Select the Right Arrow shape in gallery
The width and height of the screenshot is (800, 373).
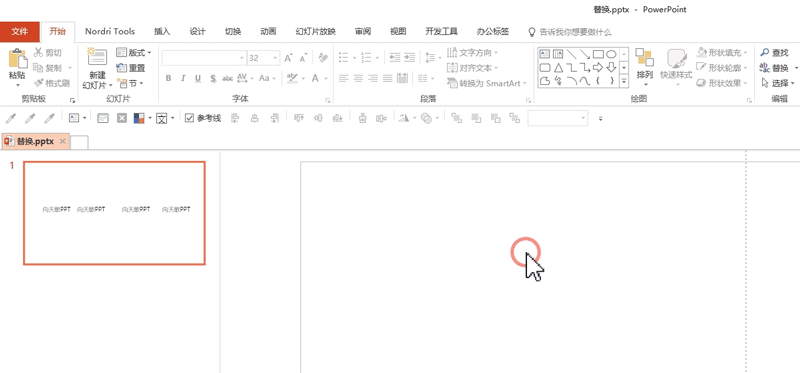[598, 67]
